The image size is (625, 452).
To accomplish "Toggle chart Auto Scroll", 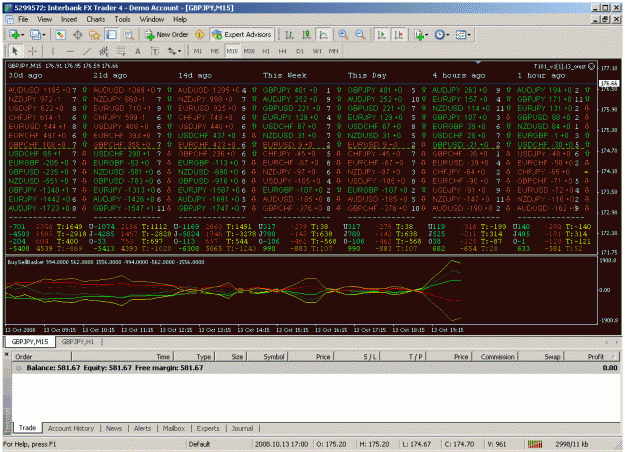I will pos(381,35).
